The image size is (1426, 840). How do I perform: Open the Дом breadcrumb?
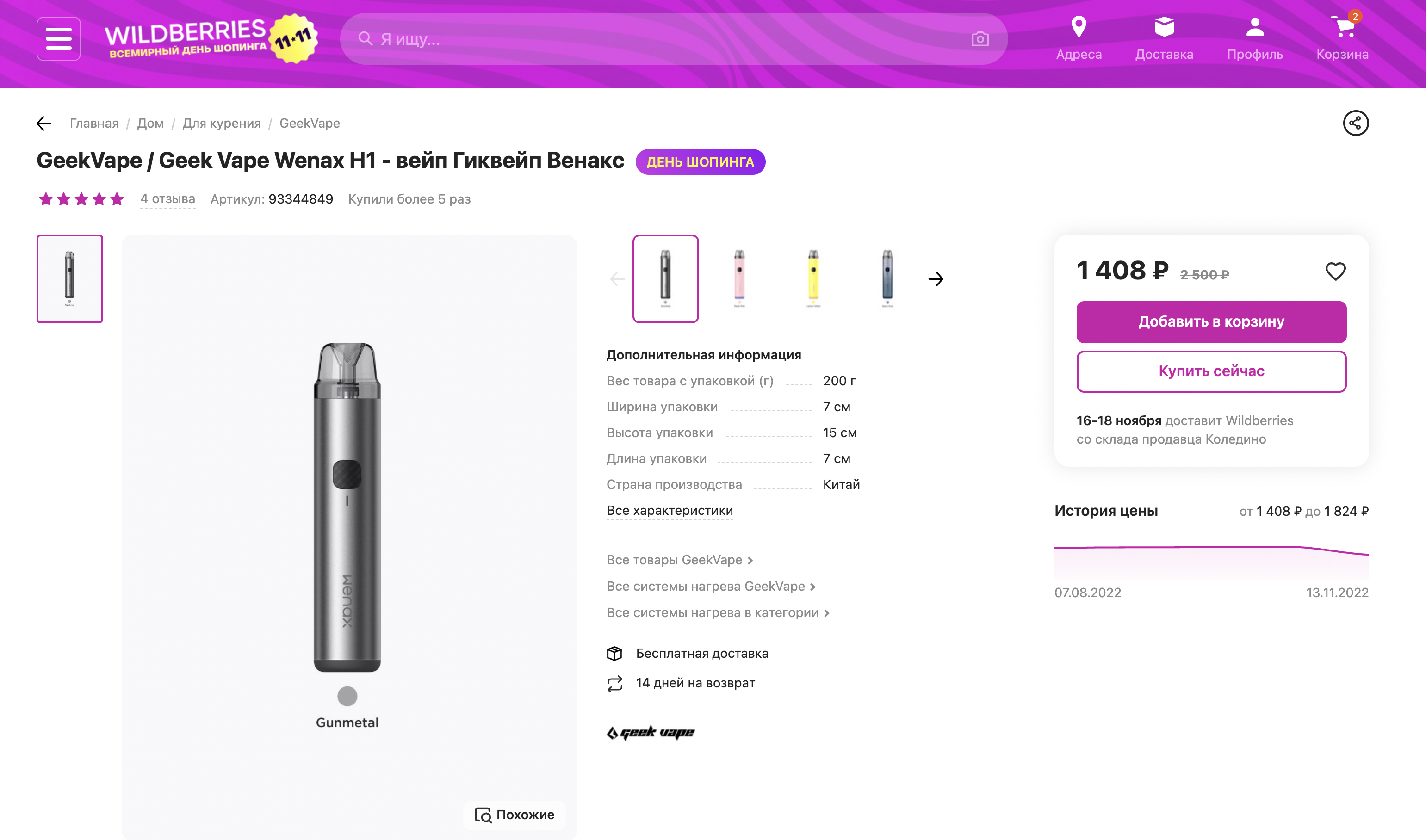pos(150,123)
